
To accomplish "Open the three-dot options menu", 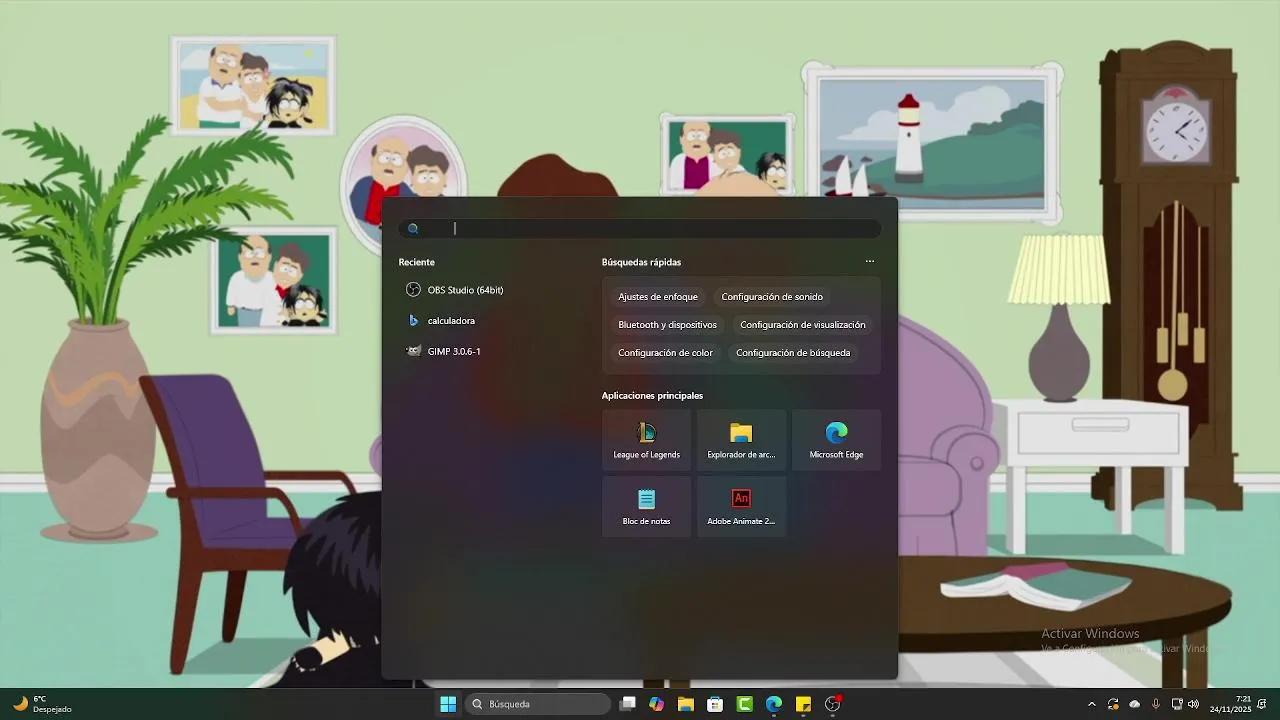I will 870,262.
